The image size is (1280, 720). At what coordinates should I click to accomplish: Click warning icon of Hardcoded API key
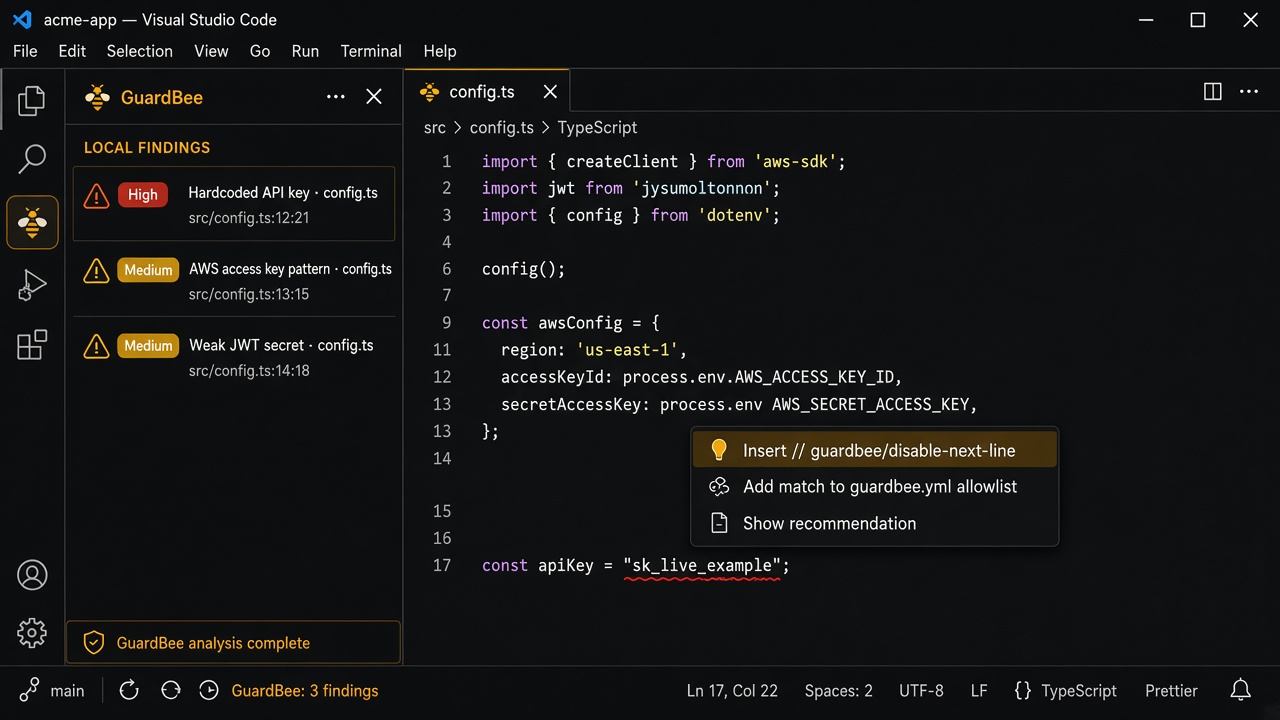pos(96,196)
